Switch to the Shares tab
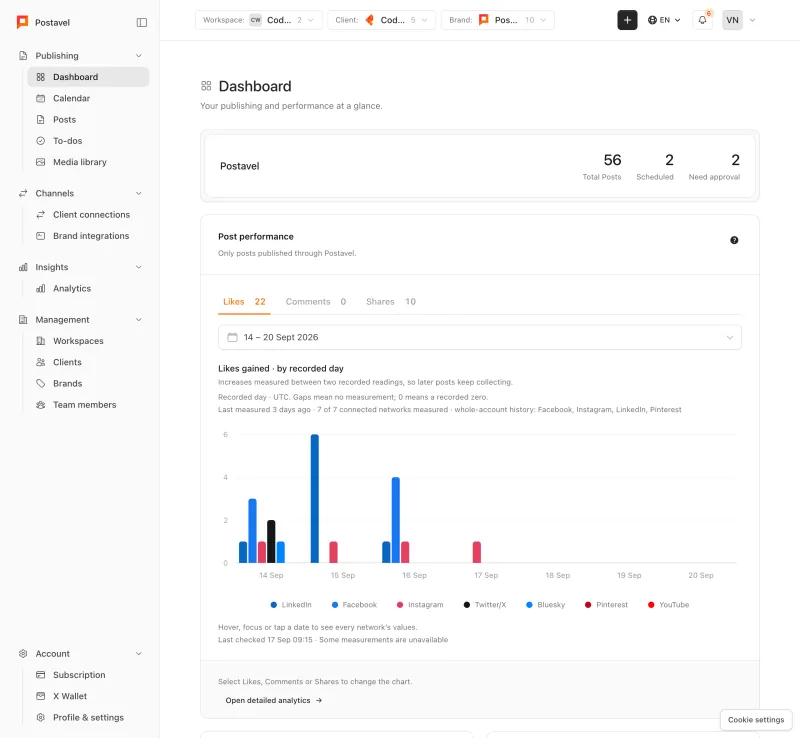 (x=391, y=302)
